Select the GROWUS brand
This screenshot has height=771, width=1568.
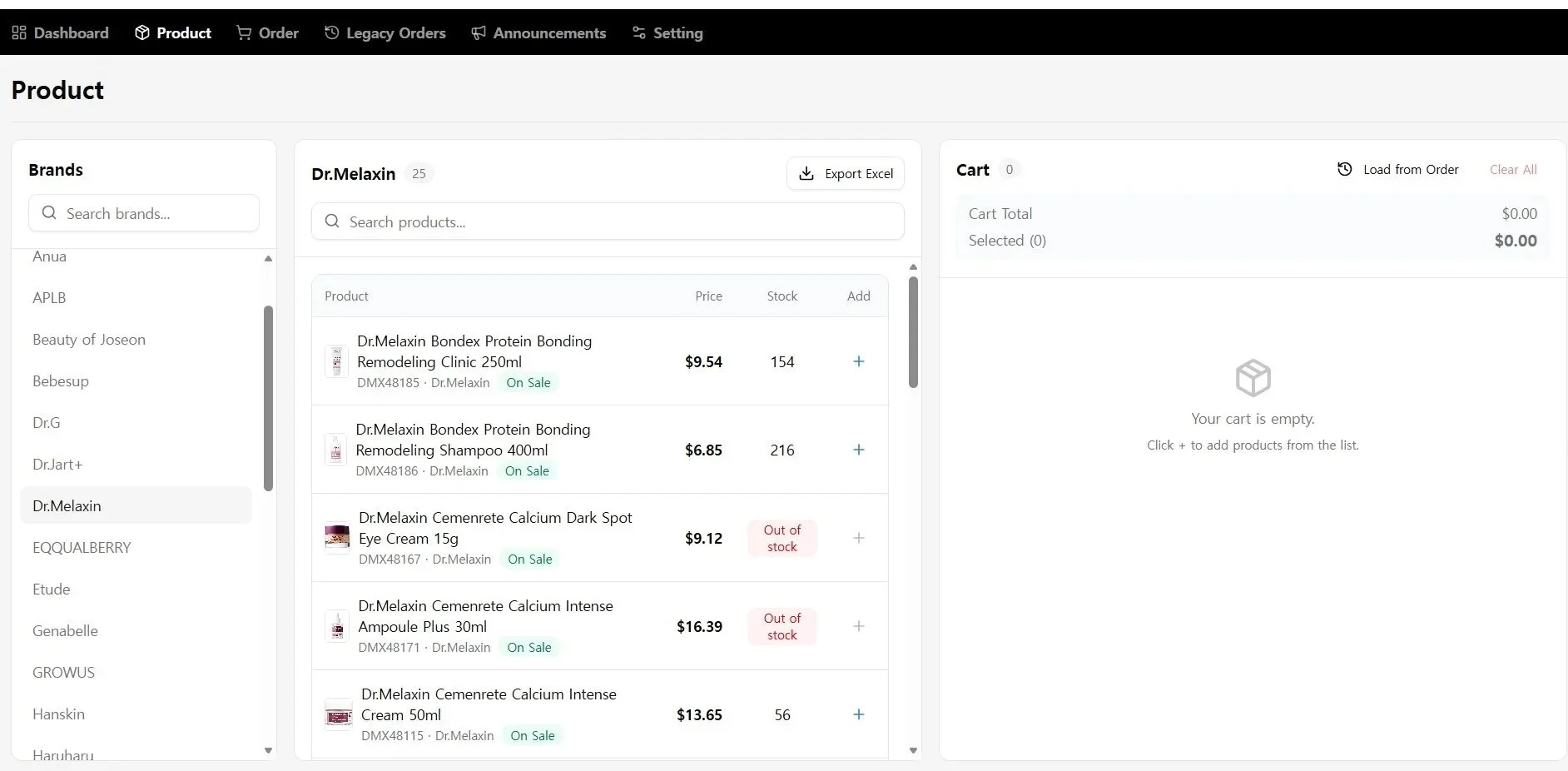point(136,672)
